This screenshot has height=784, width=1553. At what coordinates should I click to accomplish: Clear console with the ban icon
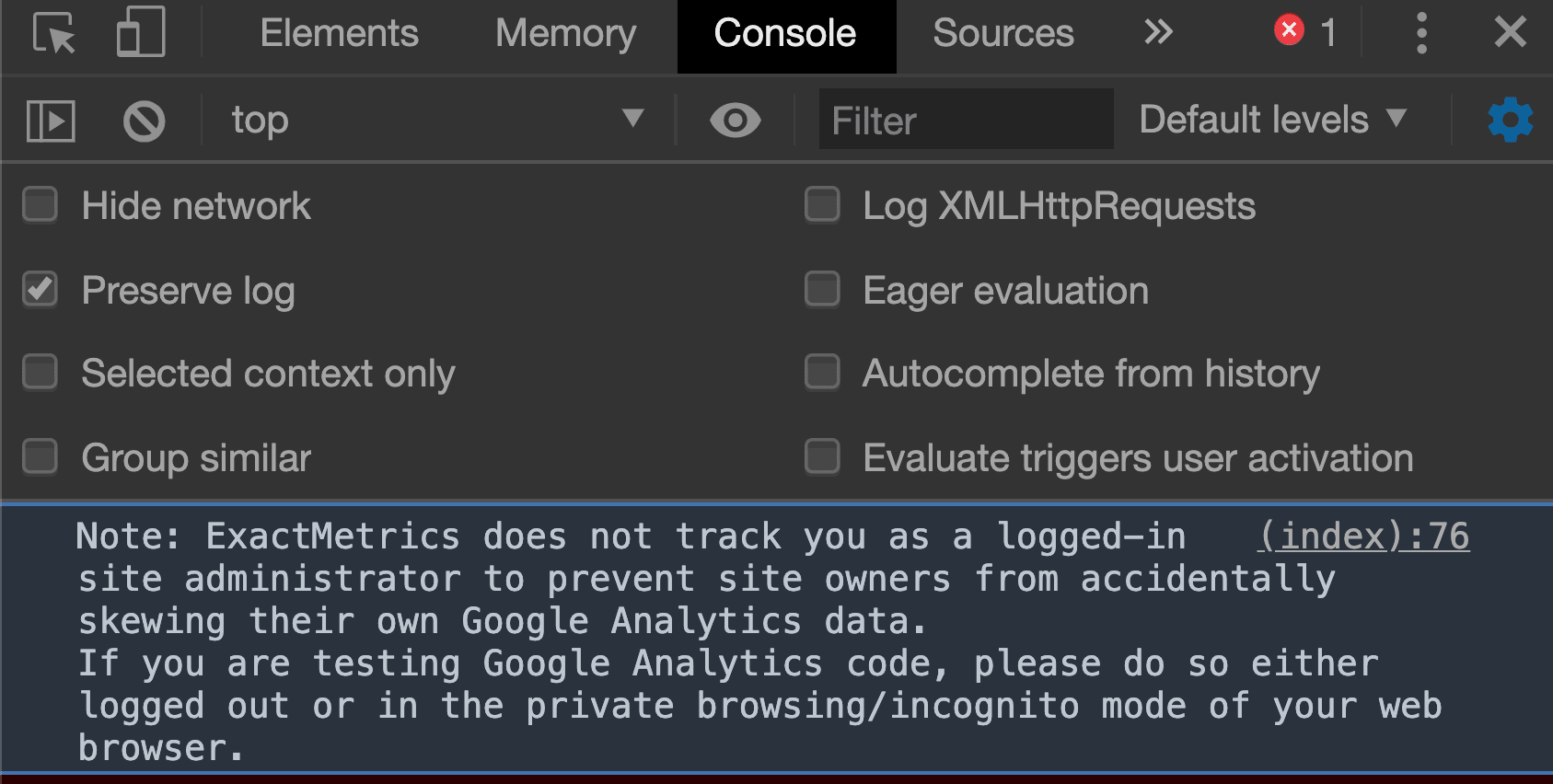pos(144,121)
